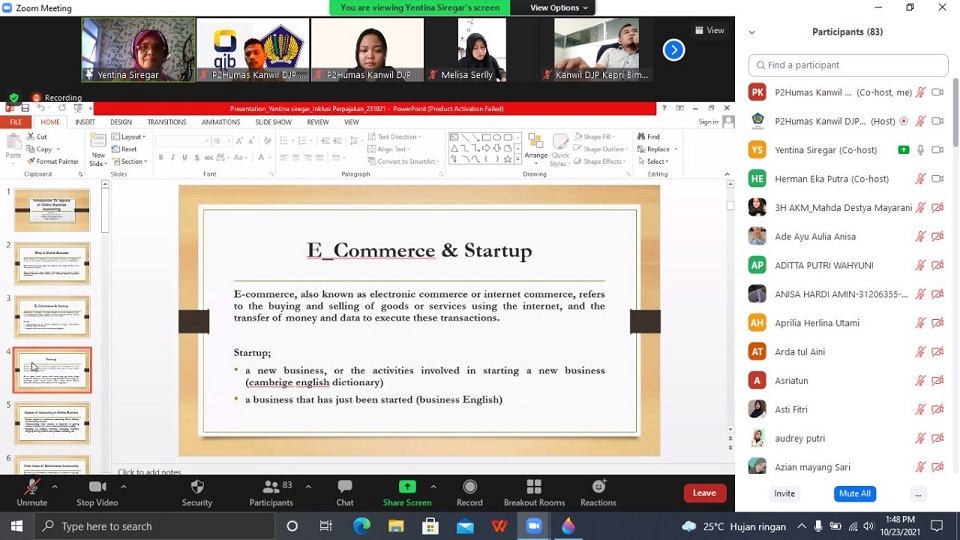Toggle microphone icon for Ade Ayu Aulia Anisa
This screenshot has height=540, width=960.
click(x=920, y=237)
